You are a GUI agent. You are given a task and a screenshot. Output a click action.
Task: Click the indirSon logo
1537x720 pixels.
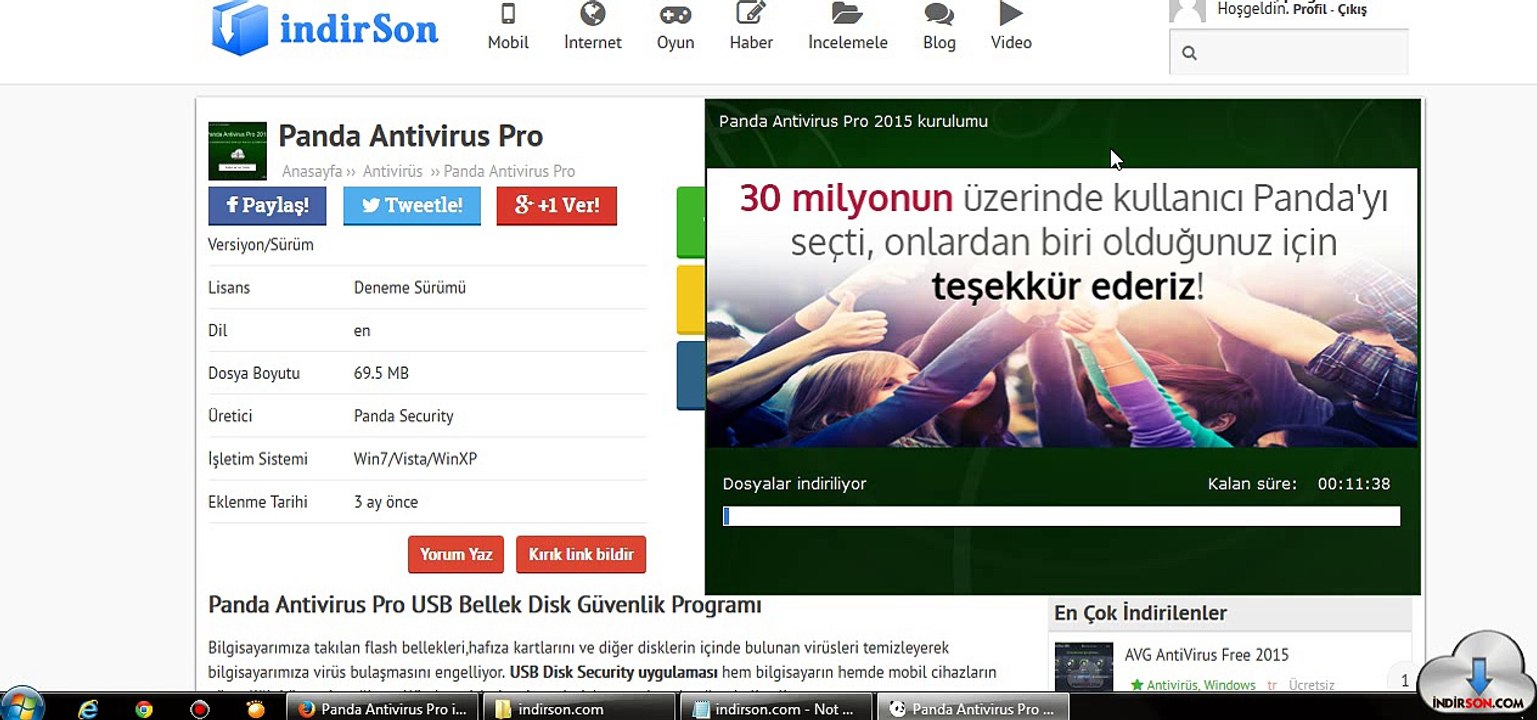coord(325,28)
